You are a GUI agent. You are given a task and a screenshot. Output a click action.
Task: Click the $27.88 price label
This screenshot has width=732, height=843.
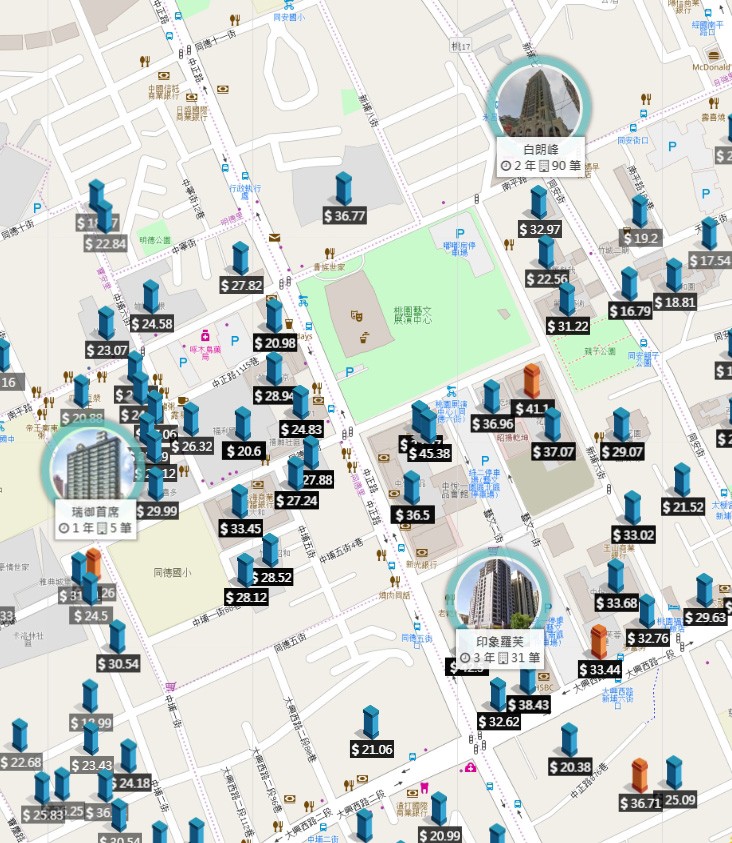[317, 480]
